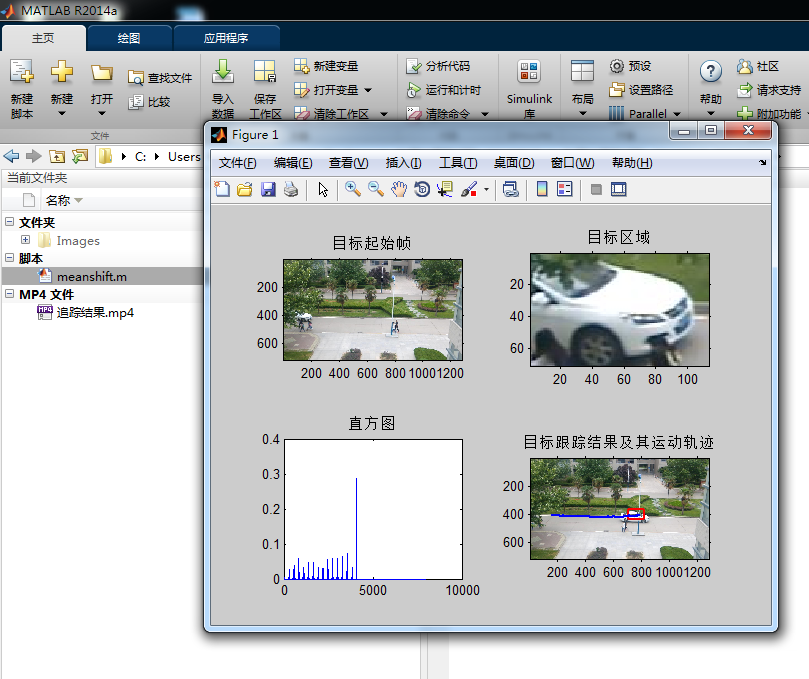Click Set Path (设置路径) button
Image resolution: width=809 pixels, height=679 pixels.
[x=641, y=90]
